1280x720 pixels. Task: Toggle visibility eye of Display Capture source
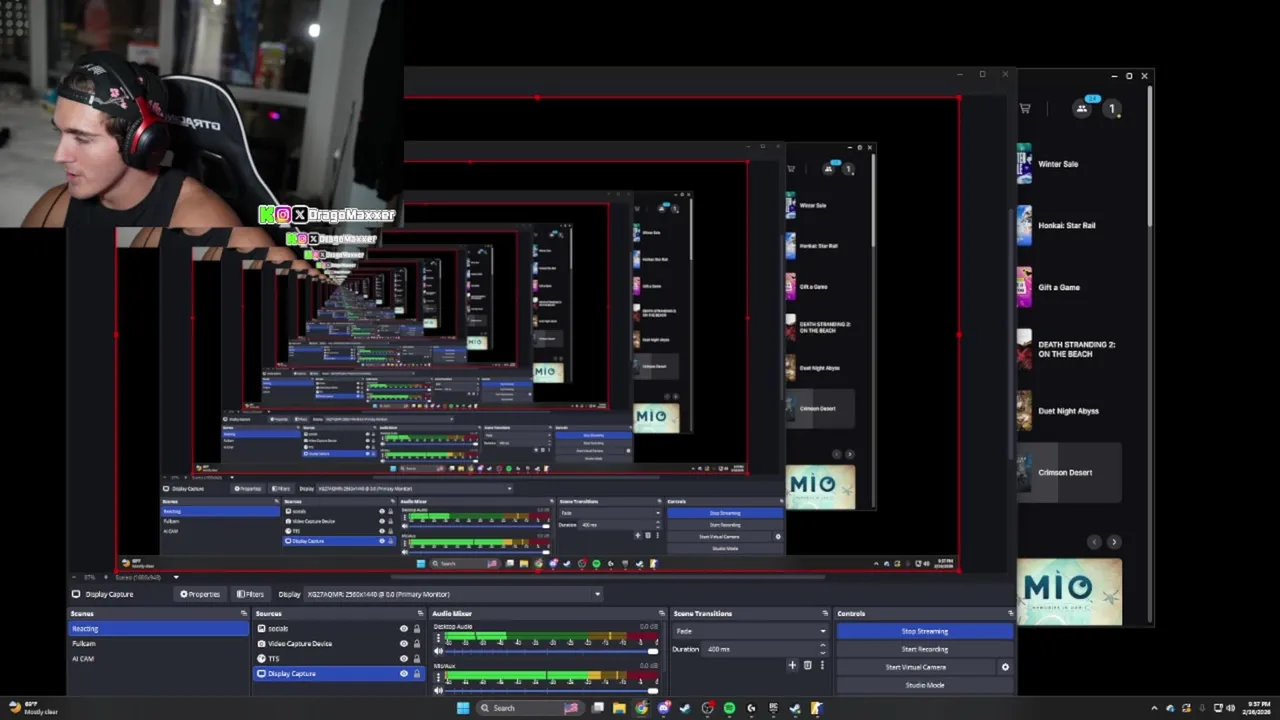coord(404,674)
